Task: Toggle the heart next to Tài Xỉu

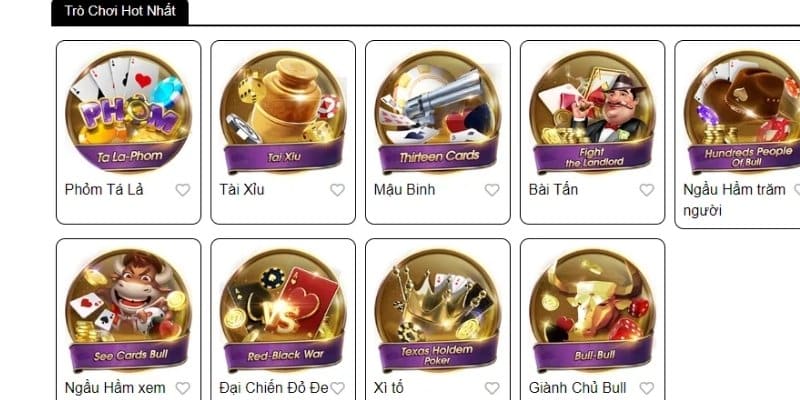Action: [x=337, y=190]
